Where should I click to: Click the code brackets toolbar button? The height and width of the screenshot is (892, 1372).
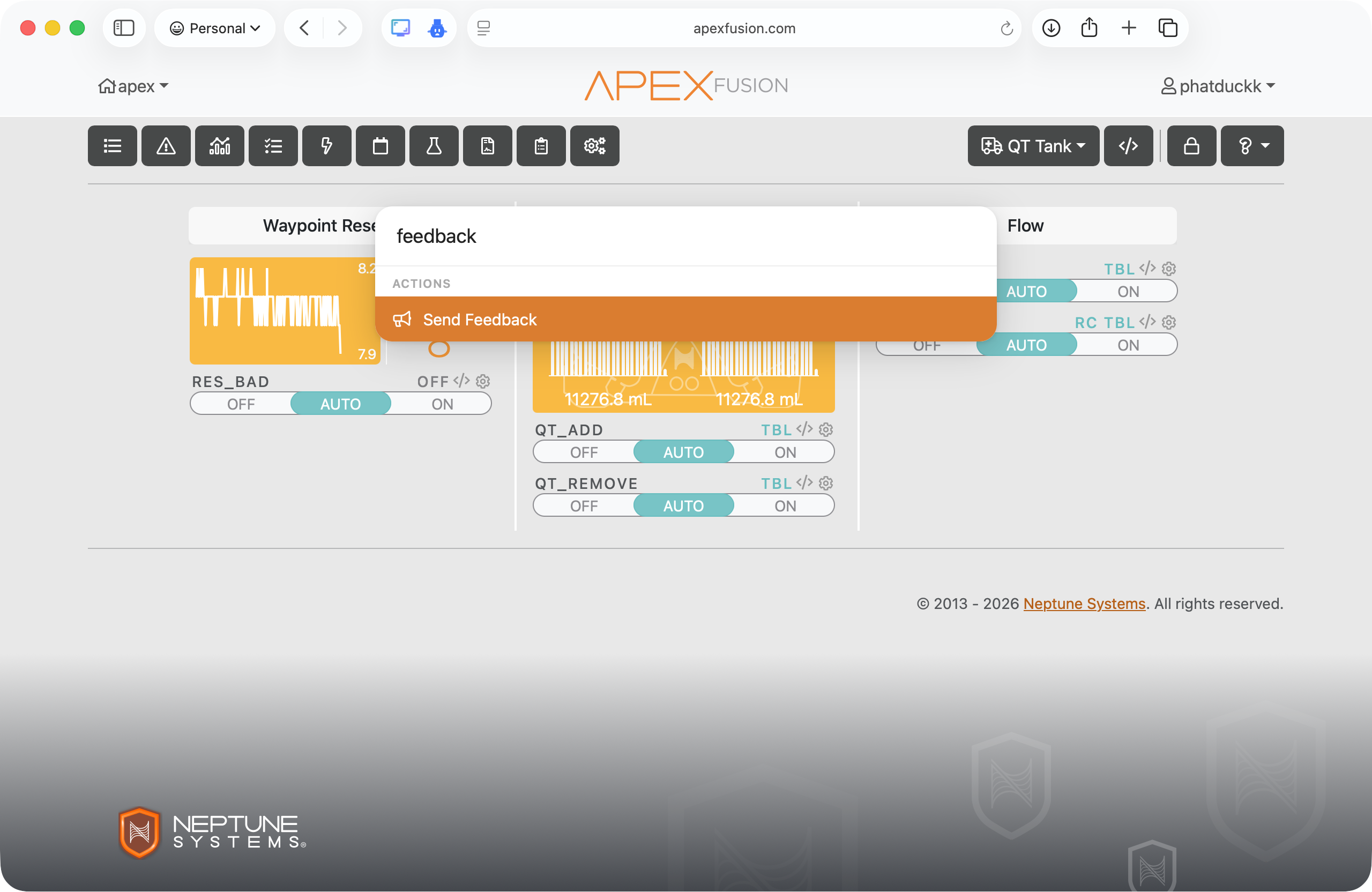coord(1129,146)
